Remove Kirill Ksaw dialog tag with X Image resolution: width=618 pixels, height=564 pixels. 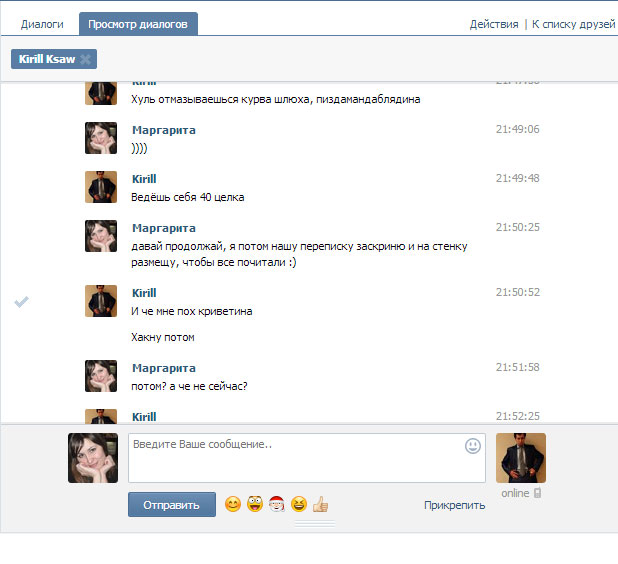(x=86, y=59)
